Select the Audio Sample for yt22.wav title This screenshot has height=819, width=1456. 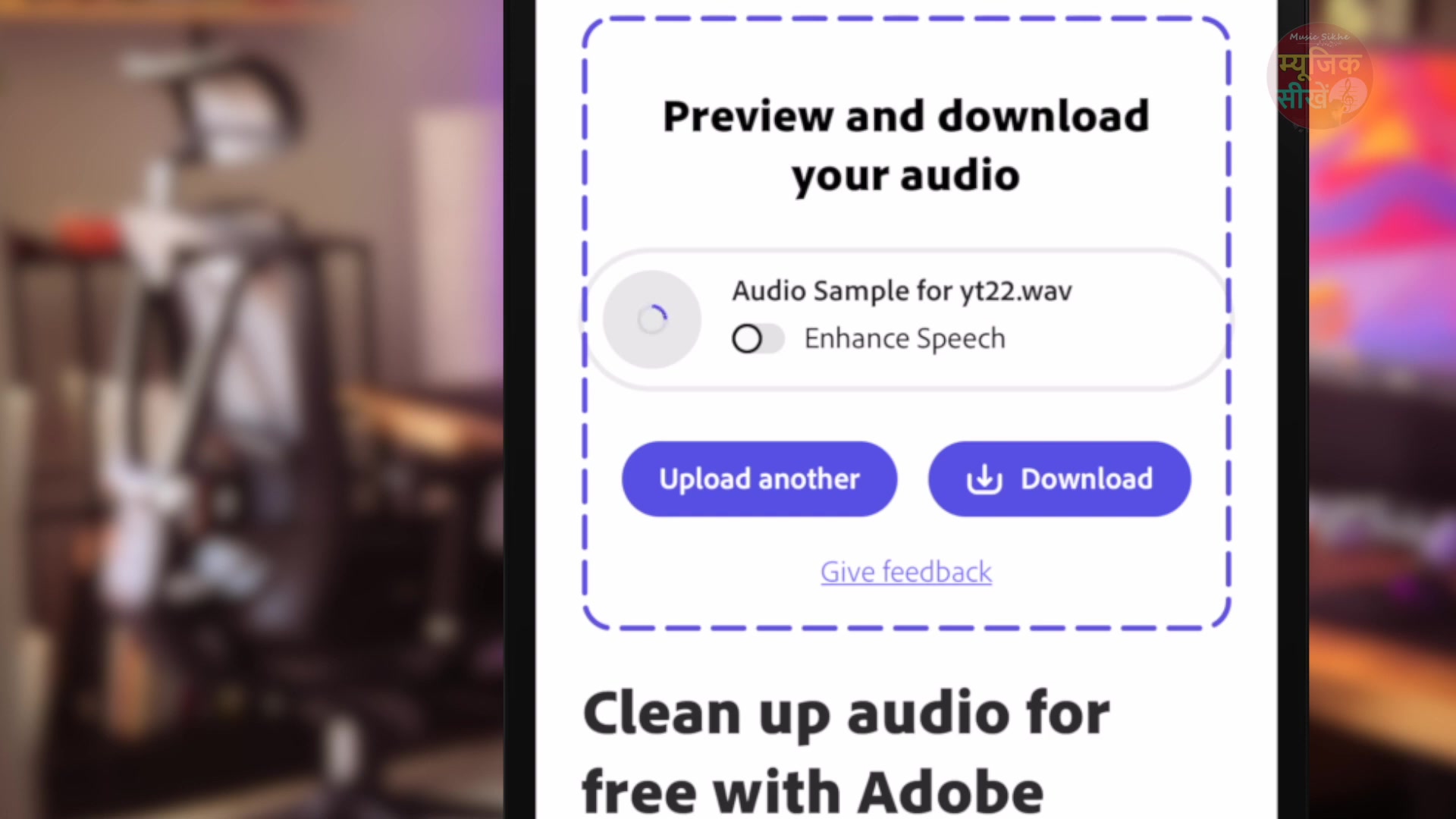click(902, 291)
